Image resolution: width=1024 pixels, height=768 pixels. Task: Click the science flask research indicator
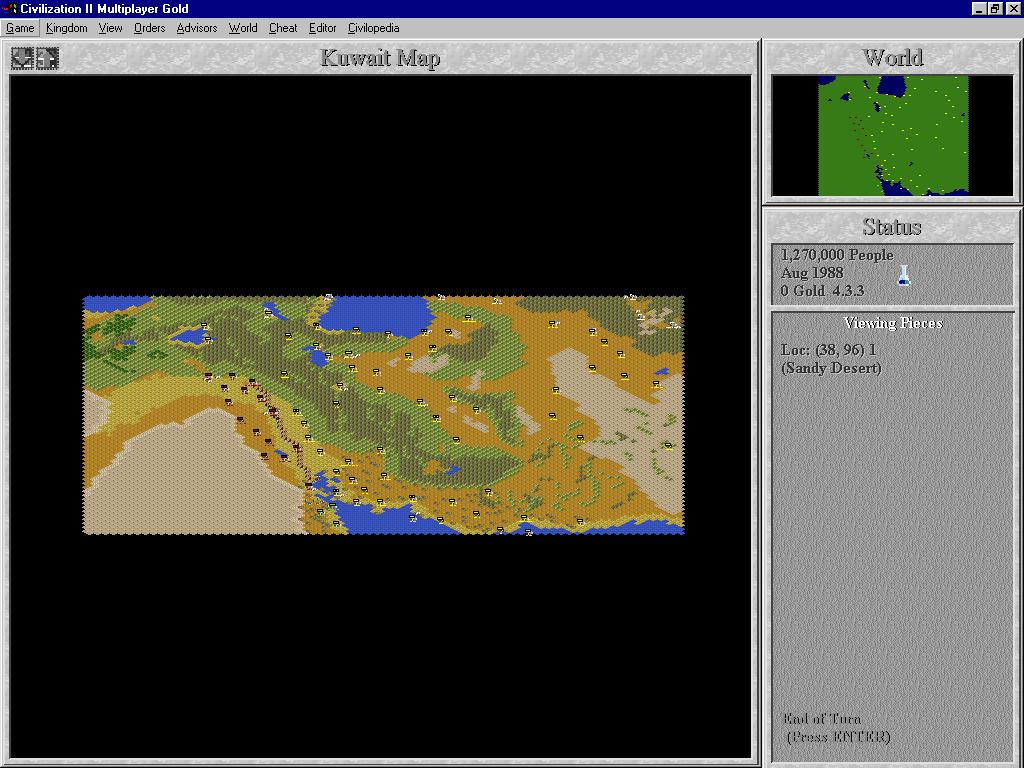coord(904,275)
